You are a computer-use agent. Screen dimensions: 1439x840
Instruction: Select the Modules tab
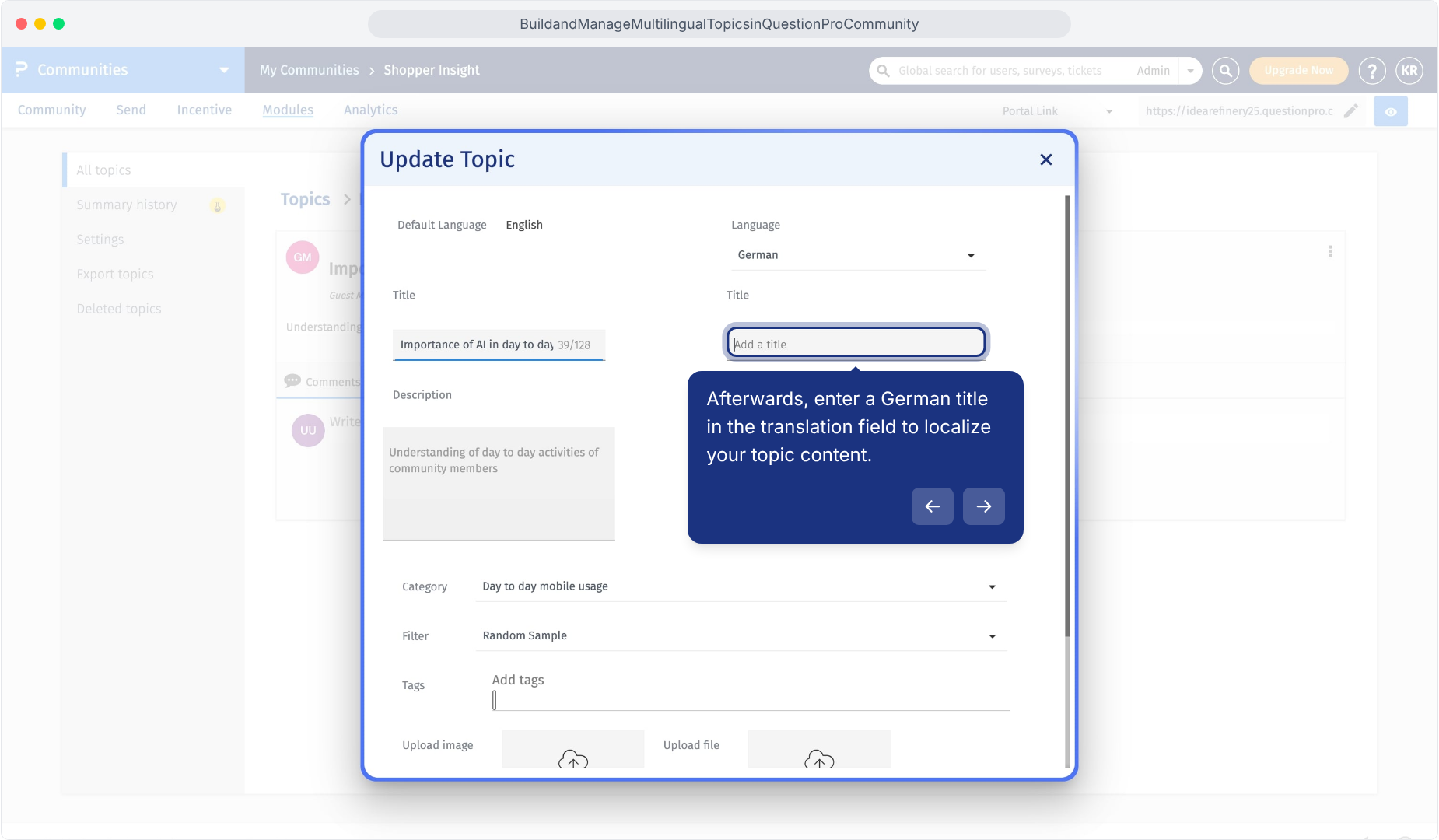click(x=288, y=110)
